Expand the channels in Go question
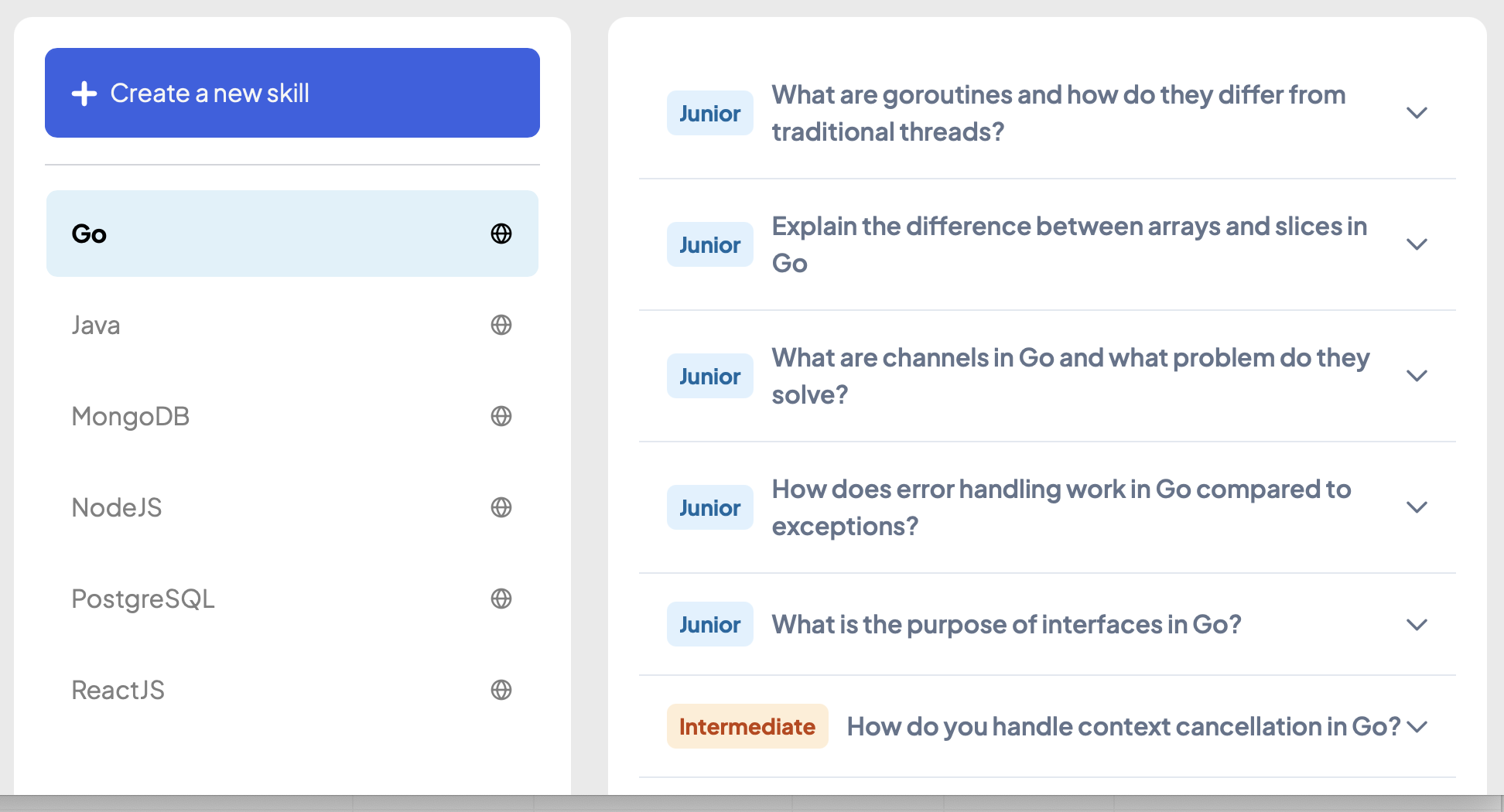The height and width of the screenshot is (812, 1504). click(1417, 376)
